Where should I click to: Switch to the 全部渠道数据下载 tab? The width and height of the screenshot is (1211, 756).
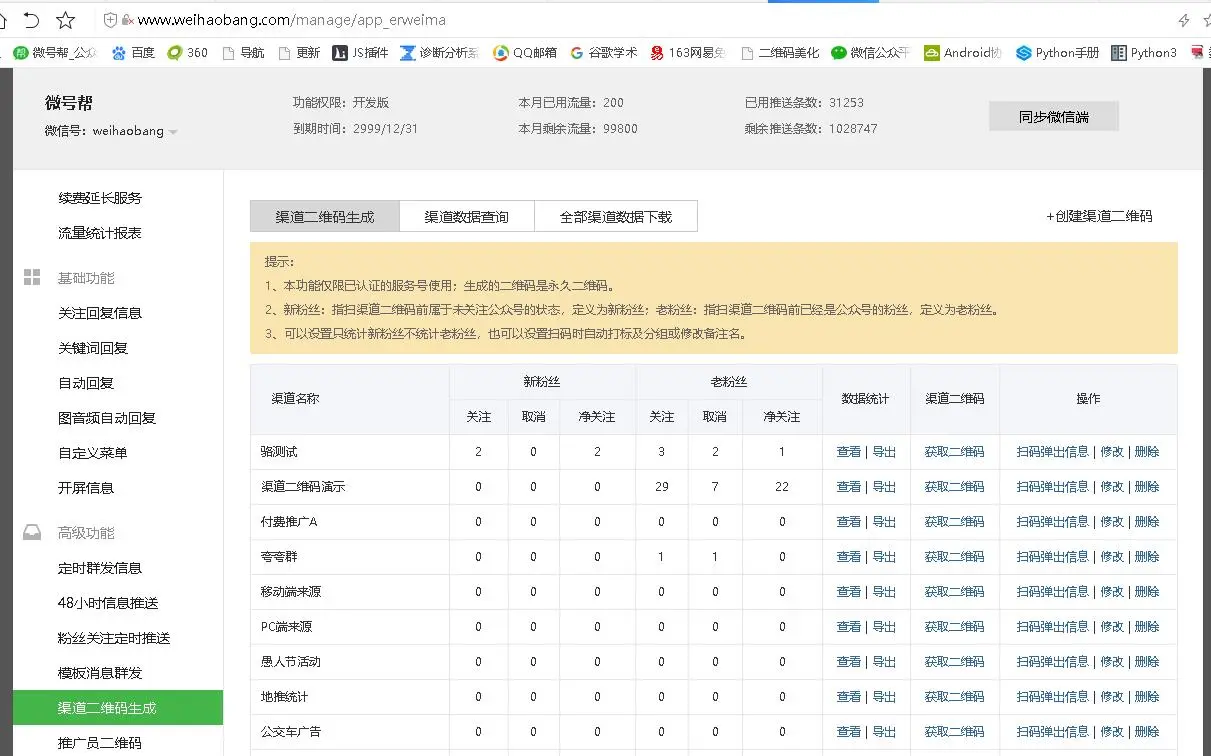coord(616,216)
